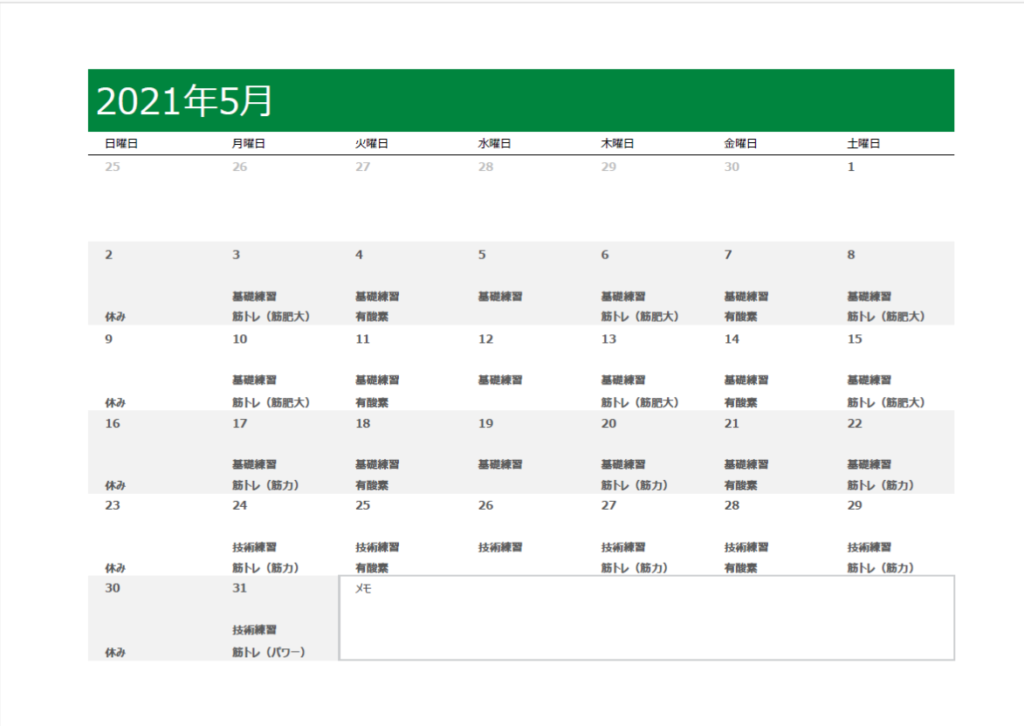Click 筋トレ（パワー）entry on May 31
Viewport: 1024px width, 726px height.
(x=268, y=652)
